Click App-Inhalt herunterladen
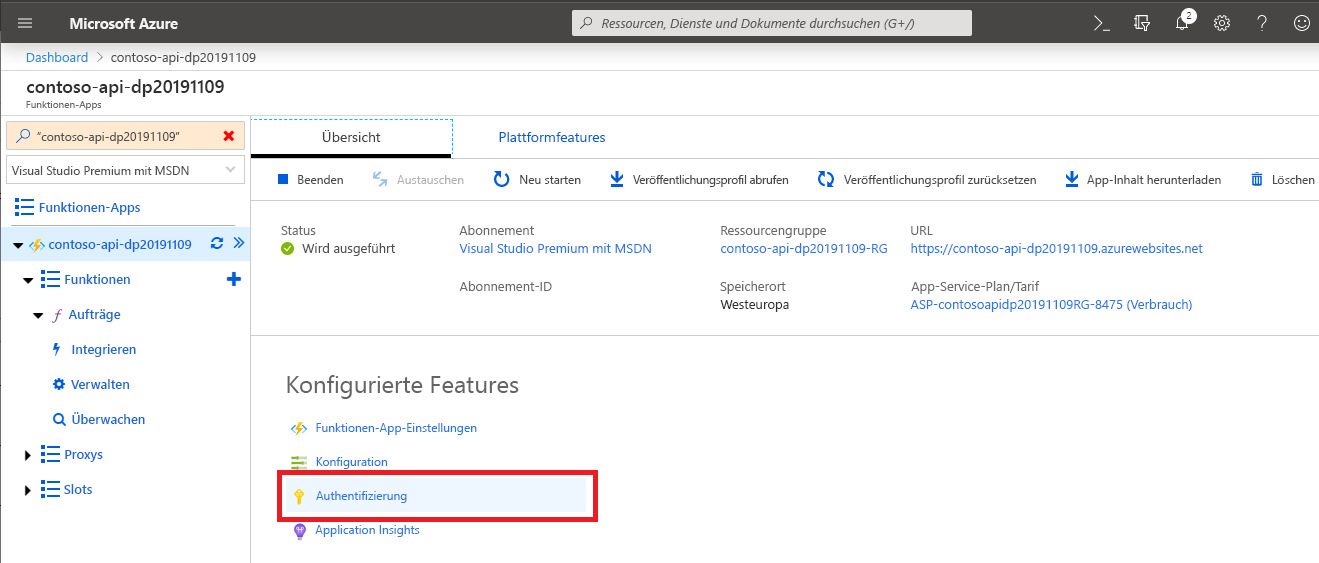The width and height of the screenshot is (1319, 563). coord(1142,180)
